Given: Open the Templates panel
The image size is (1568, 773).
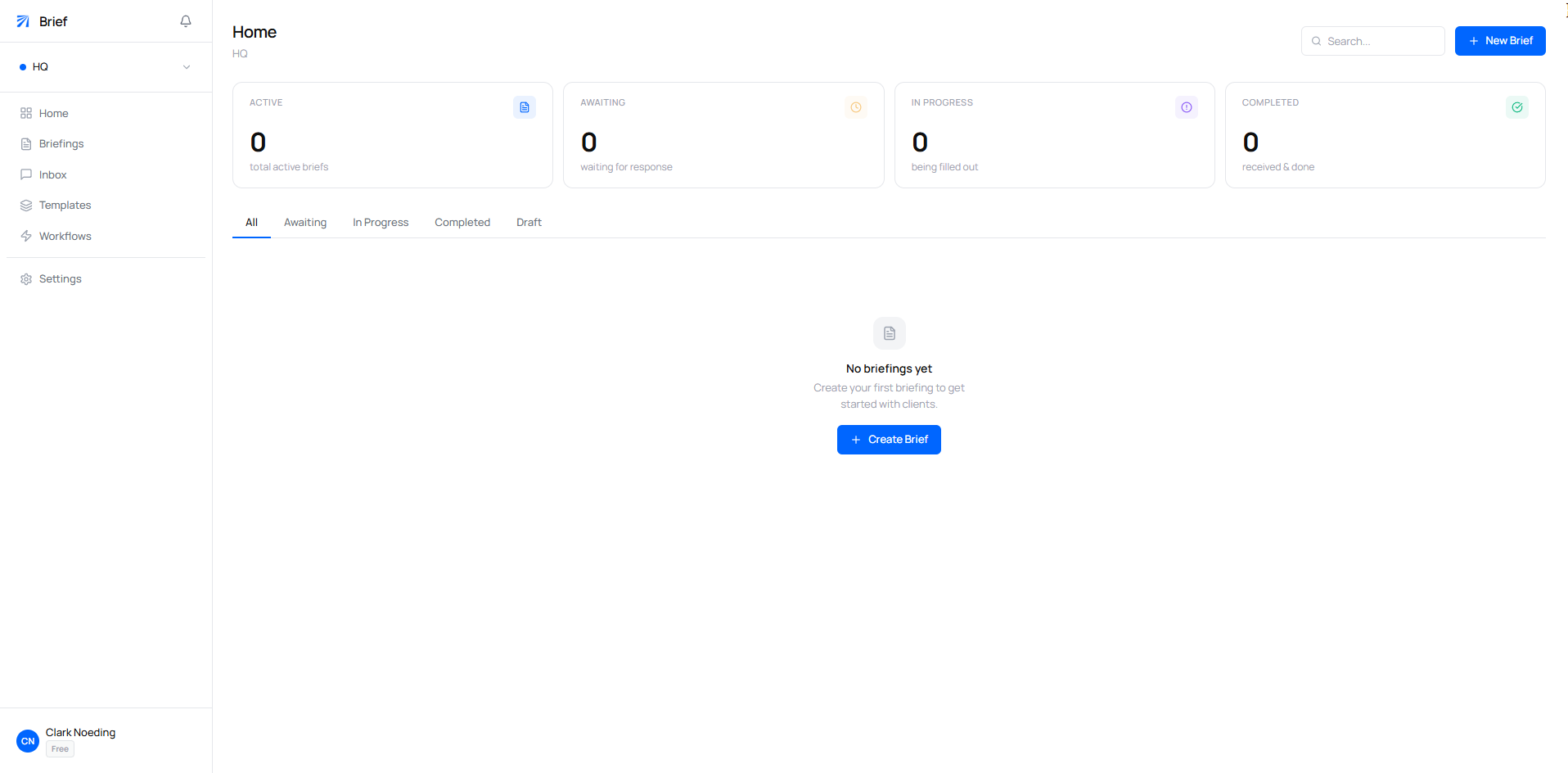Looking at the screenshot, I should coord(65,205).
